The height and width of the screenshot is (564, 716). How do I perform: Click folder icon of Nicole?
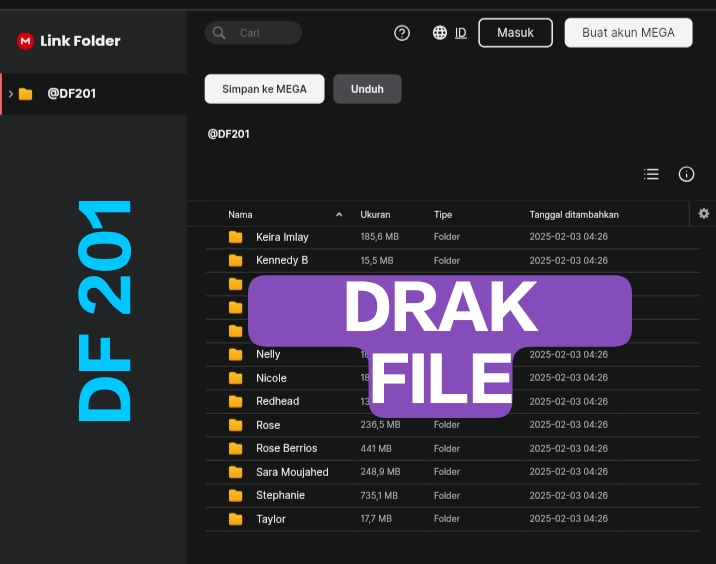pos(236,378)
